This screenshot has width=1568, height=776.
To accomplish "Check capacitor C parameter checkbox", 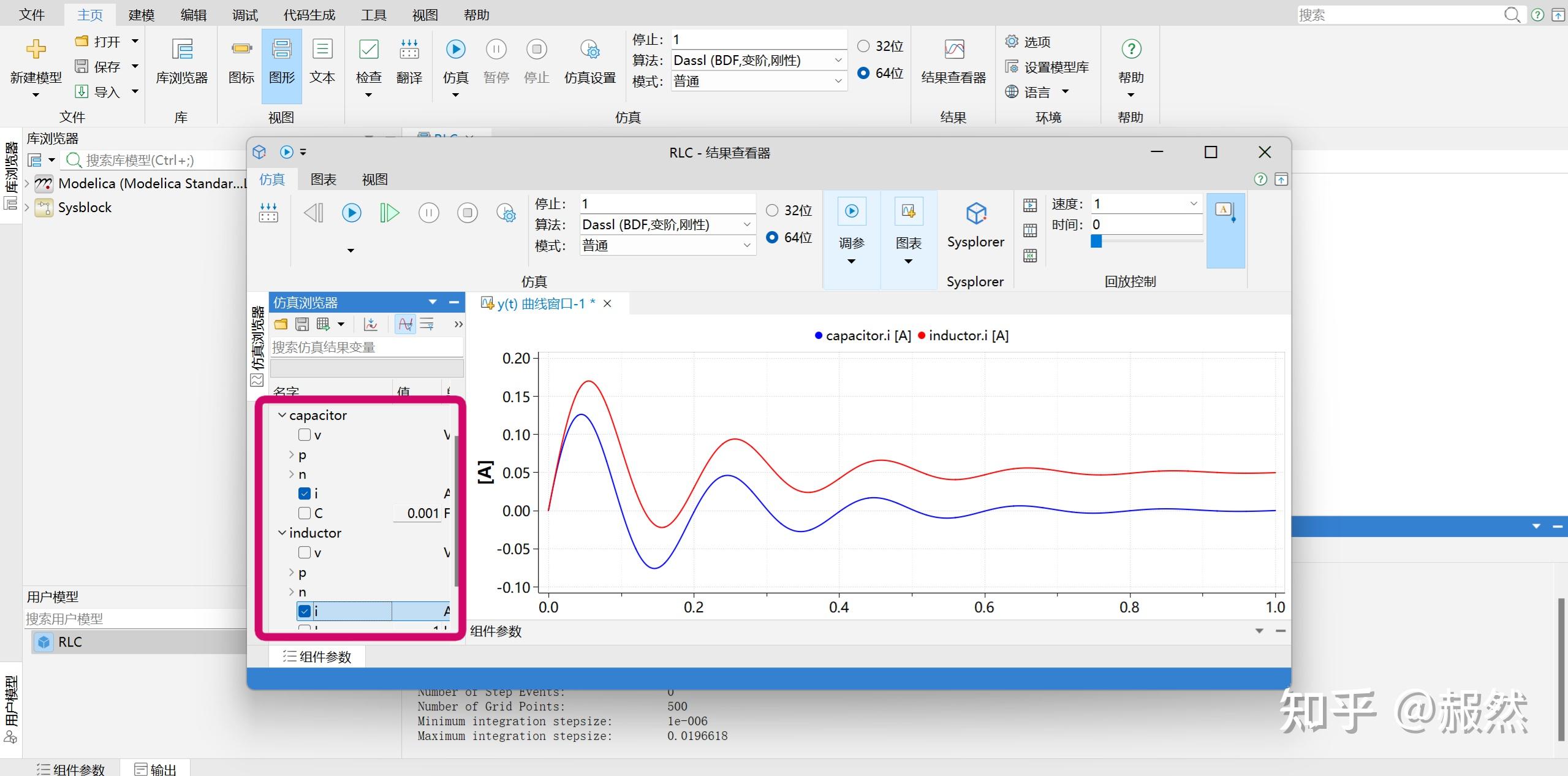I will click(305, 512).
